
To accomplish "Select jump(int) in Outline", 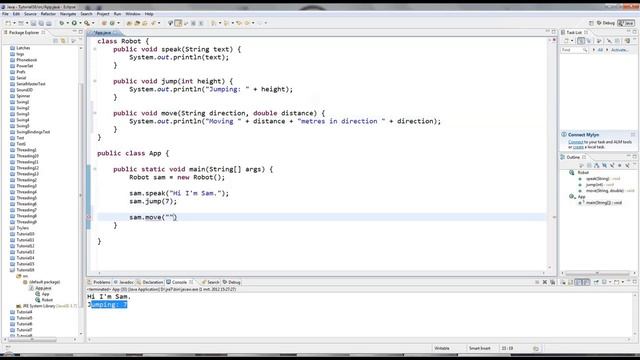I will pyautogui.click(x=595, y=185).
